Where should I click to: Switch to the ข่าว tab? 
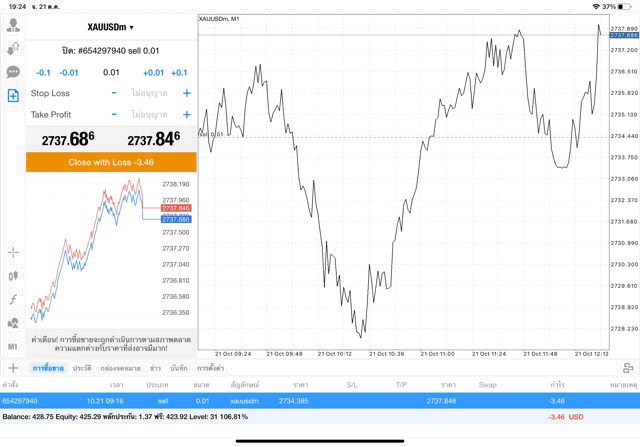pos(154,368)
